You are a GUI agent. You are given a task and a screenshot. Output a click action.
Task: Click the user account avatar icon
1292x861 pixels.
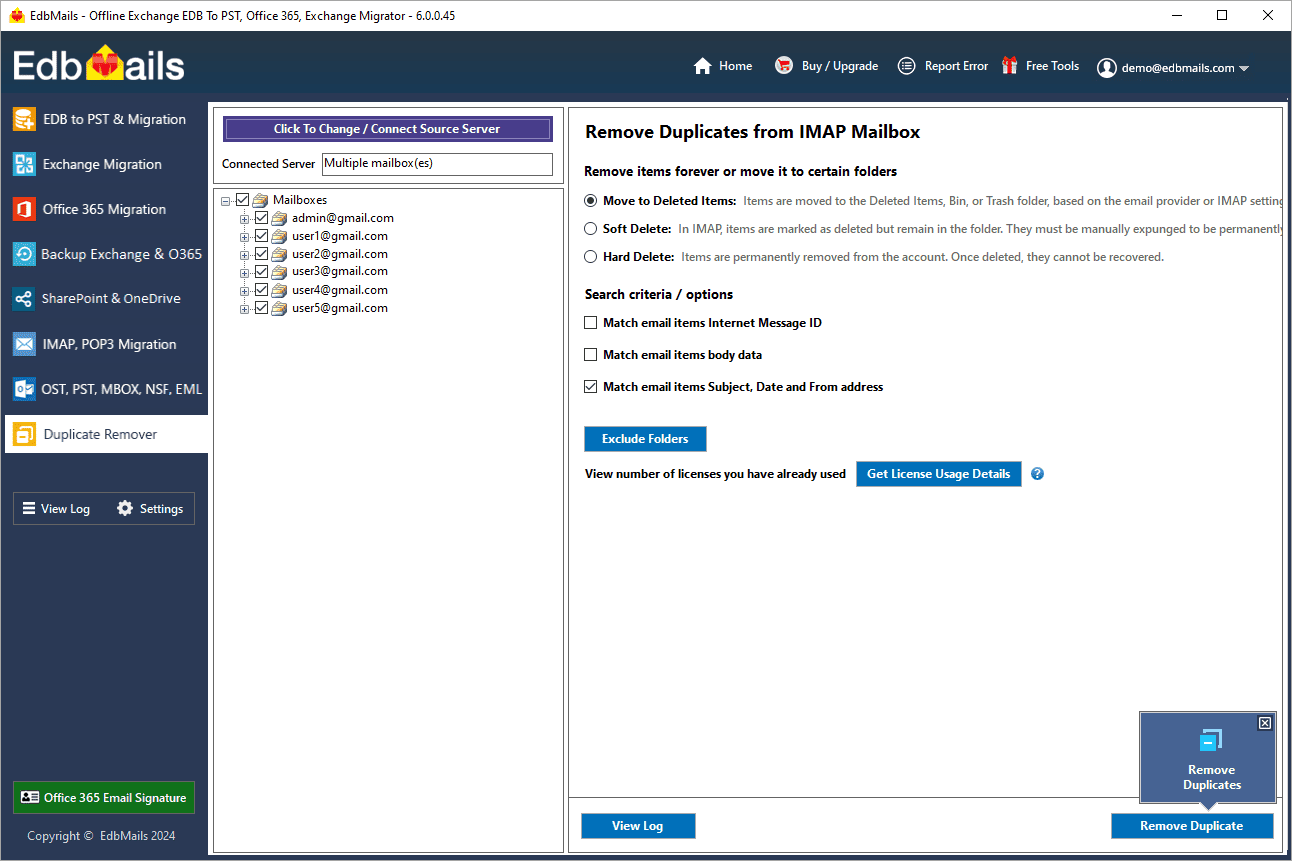point(1106,67)
